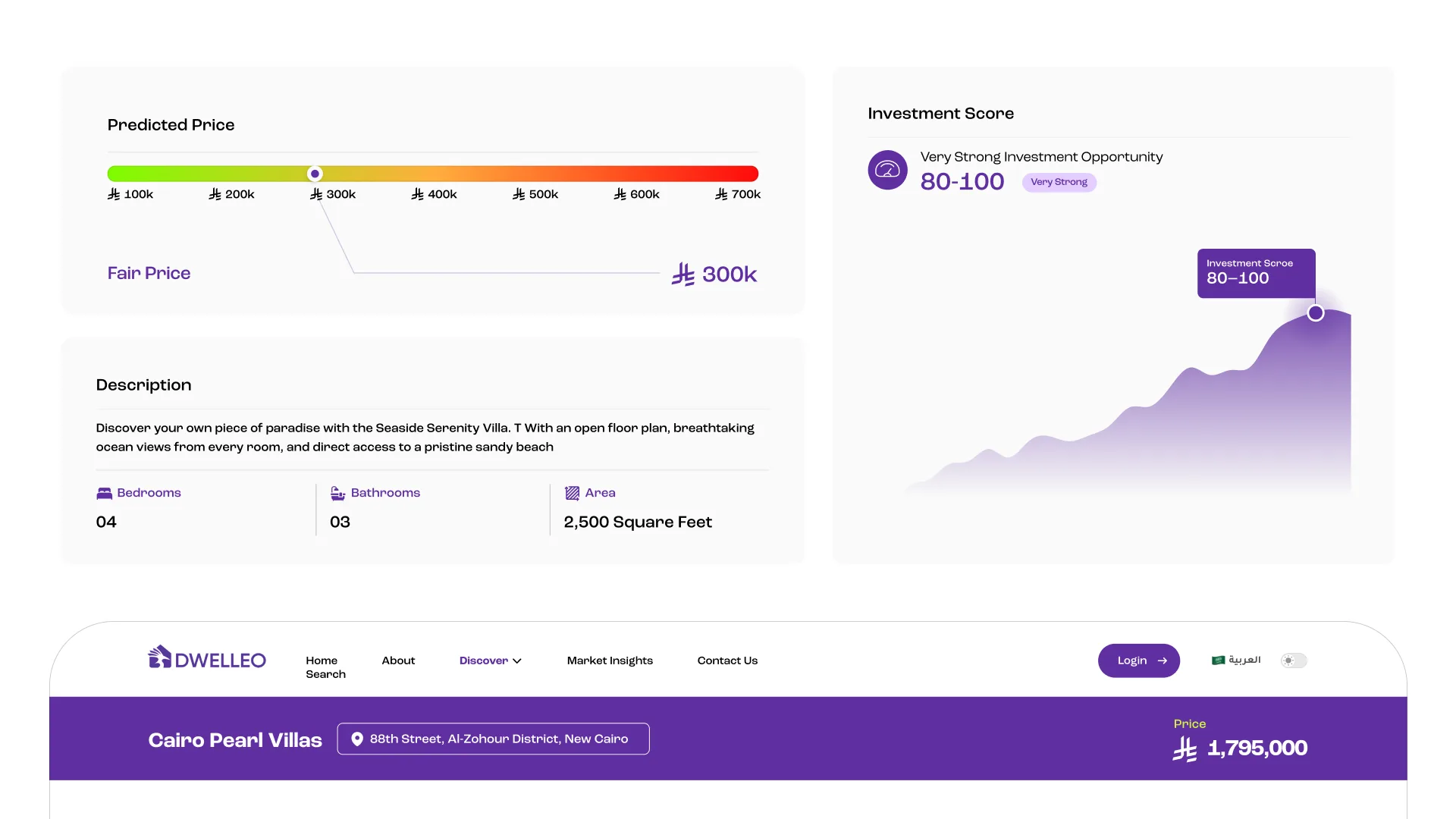
Task: Click the 80-100 investment score value
Action: (x=962, y=181)
